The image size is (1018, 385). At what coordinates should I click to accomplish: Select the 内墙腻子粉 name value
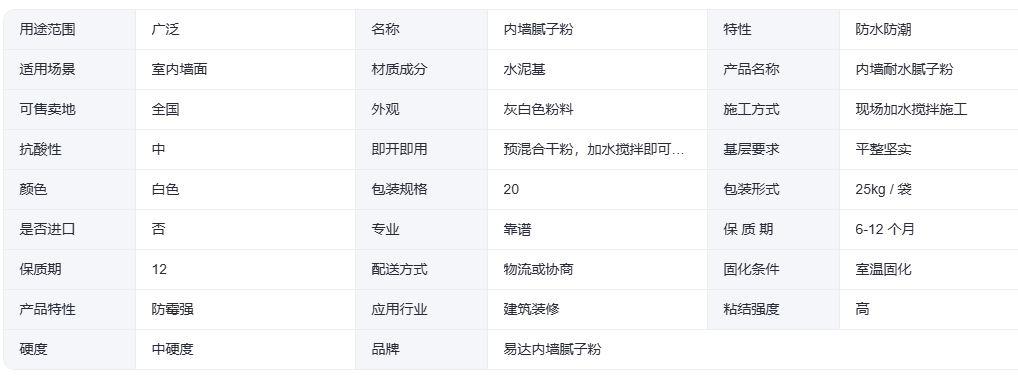[x=538, y=29]
